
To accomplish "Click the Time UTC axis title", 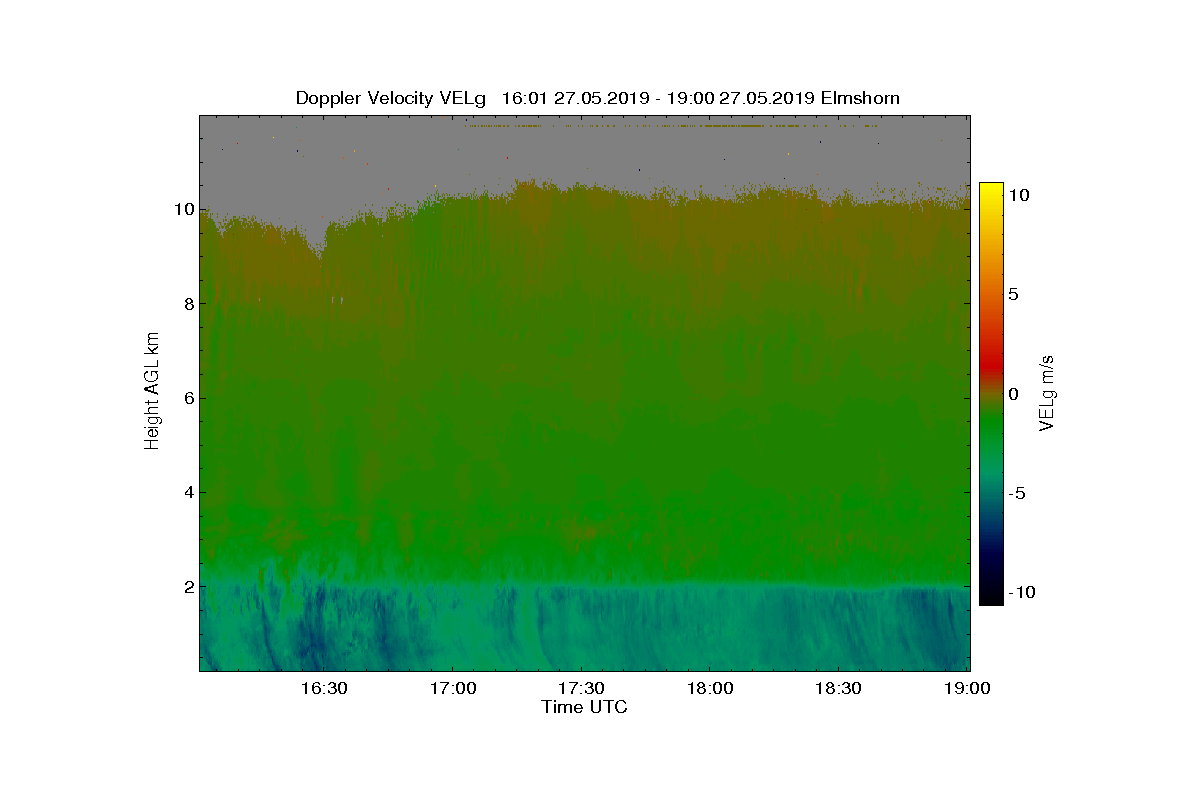I will click(585, 707).
